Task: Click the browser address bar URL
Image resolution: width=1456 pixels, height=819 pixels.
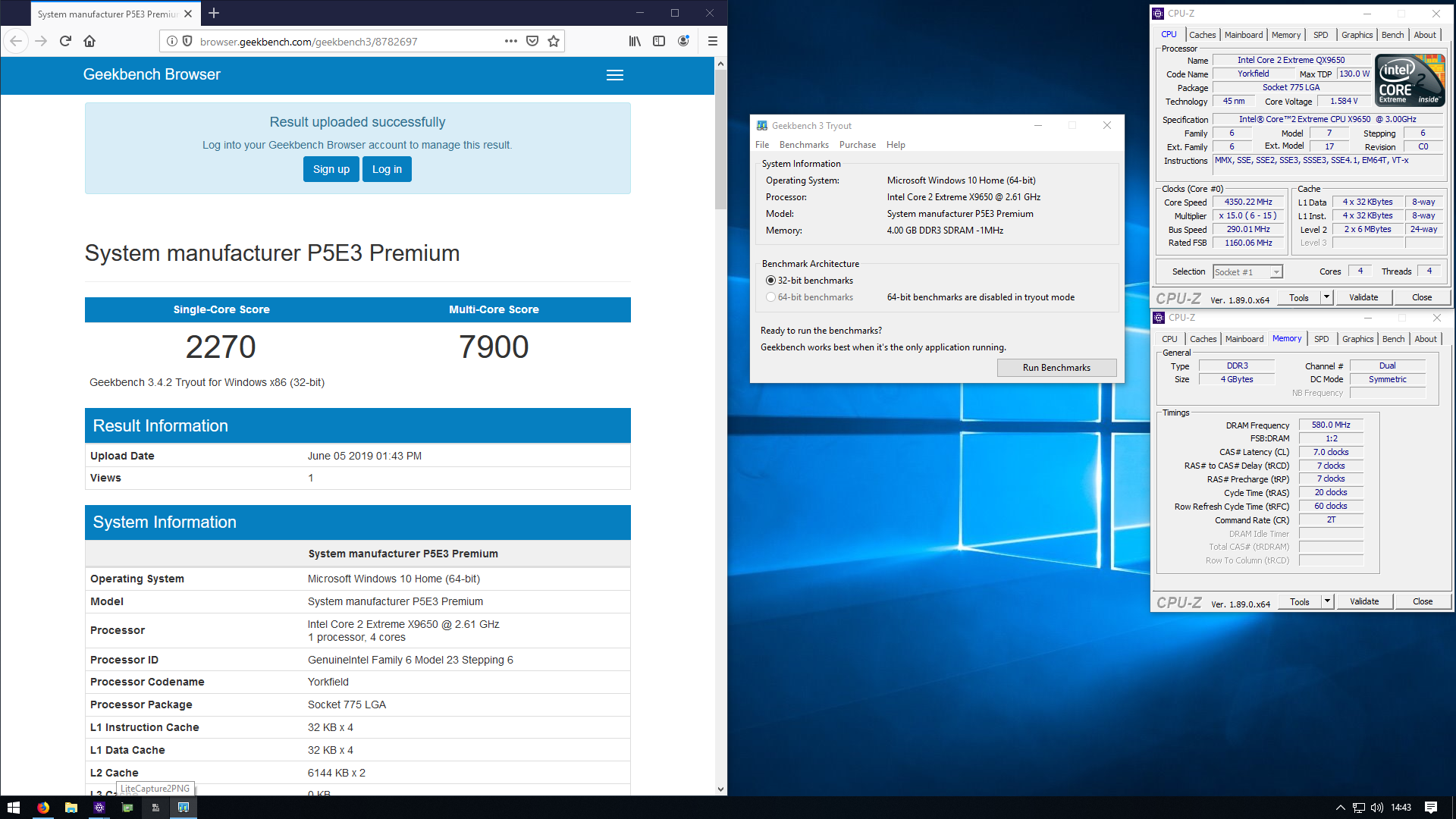Action: [309, 42]
